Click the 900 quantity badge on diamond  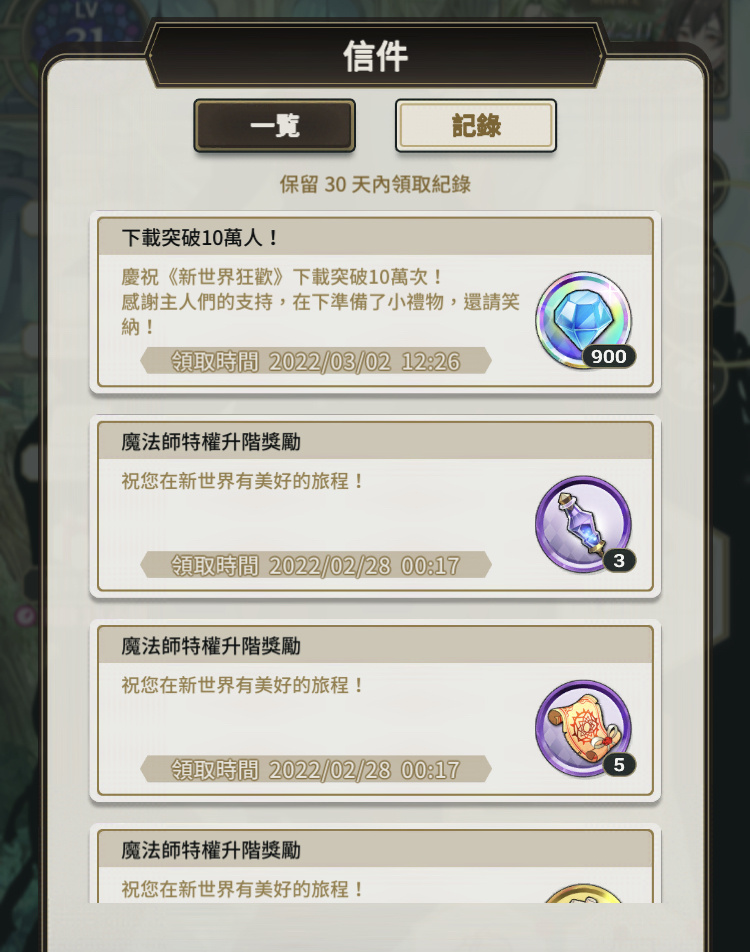609,356
